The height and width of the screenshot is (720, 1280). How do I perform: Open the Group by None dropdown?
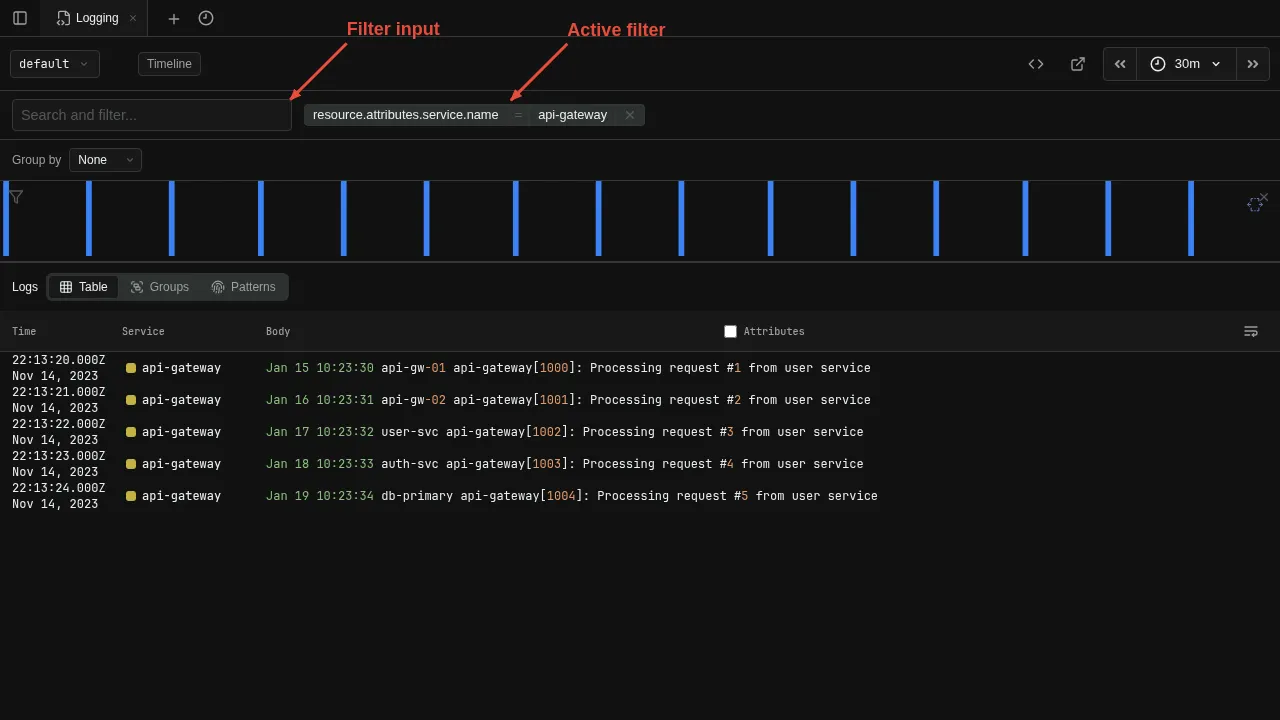coord(105,160)
